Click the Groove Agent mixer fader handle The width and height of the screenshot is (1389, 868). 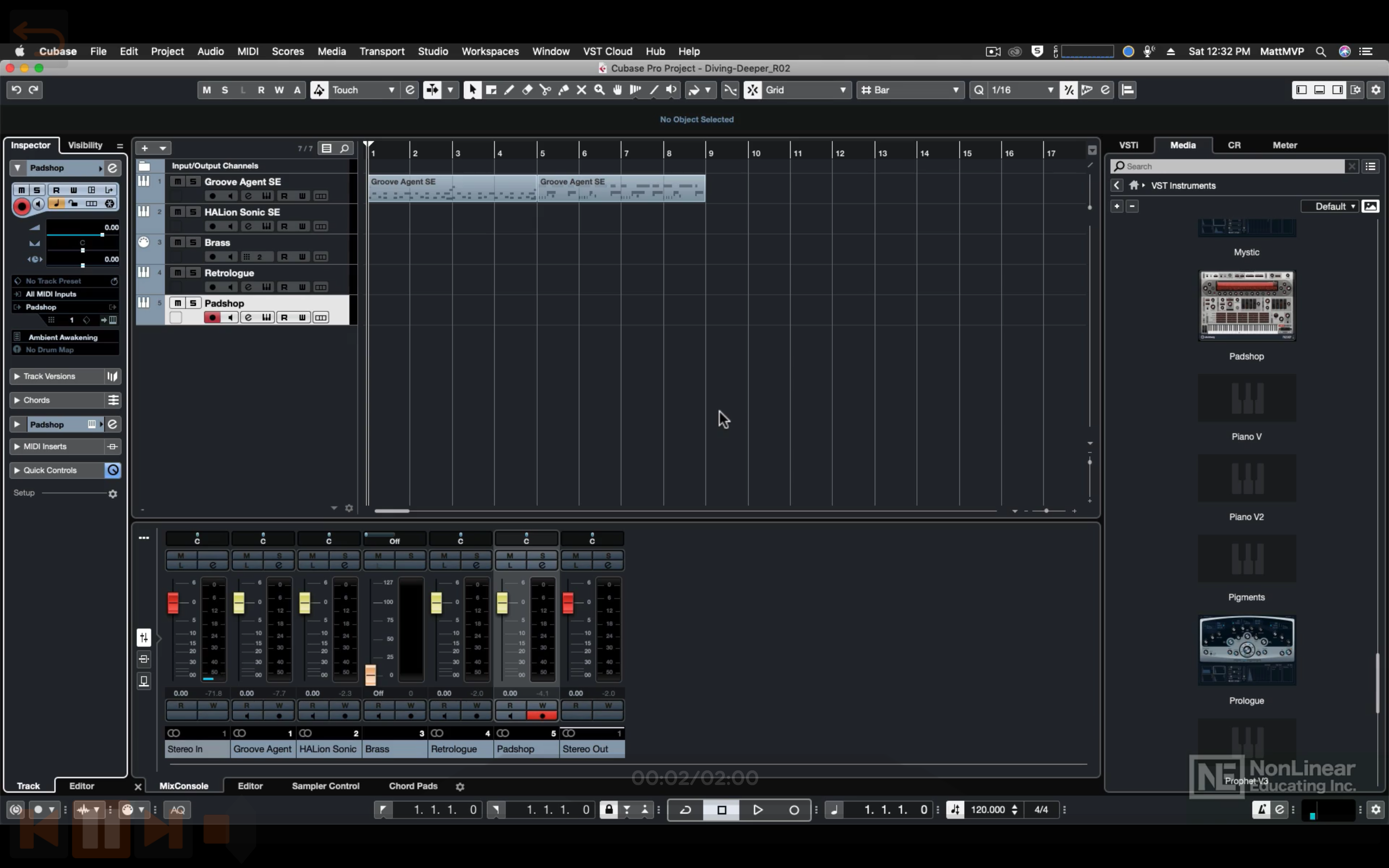click(x=239, y=603)
